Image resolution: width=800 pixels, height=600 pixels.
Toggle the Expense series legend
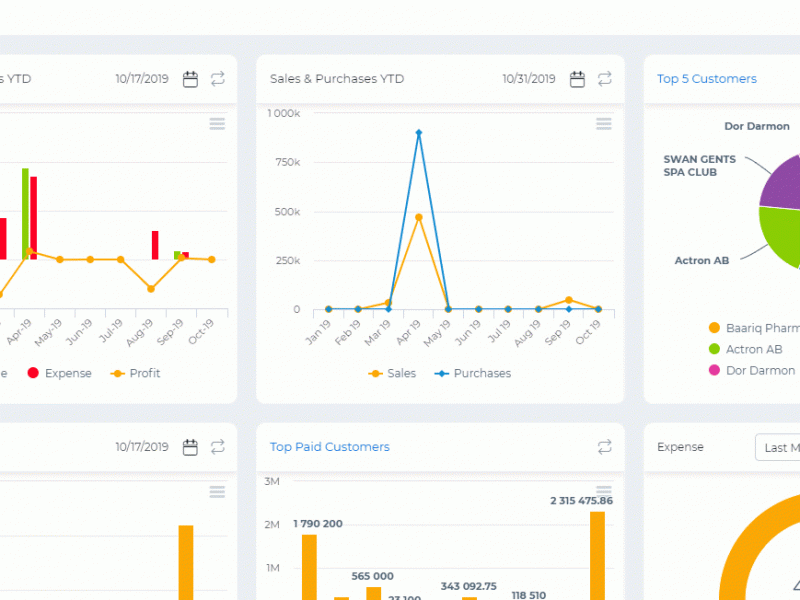tap(60, 373)
